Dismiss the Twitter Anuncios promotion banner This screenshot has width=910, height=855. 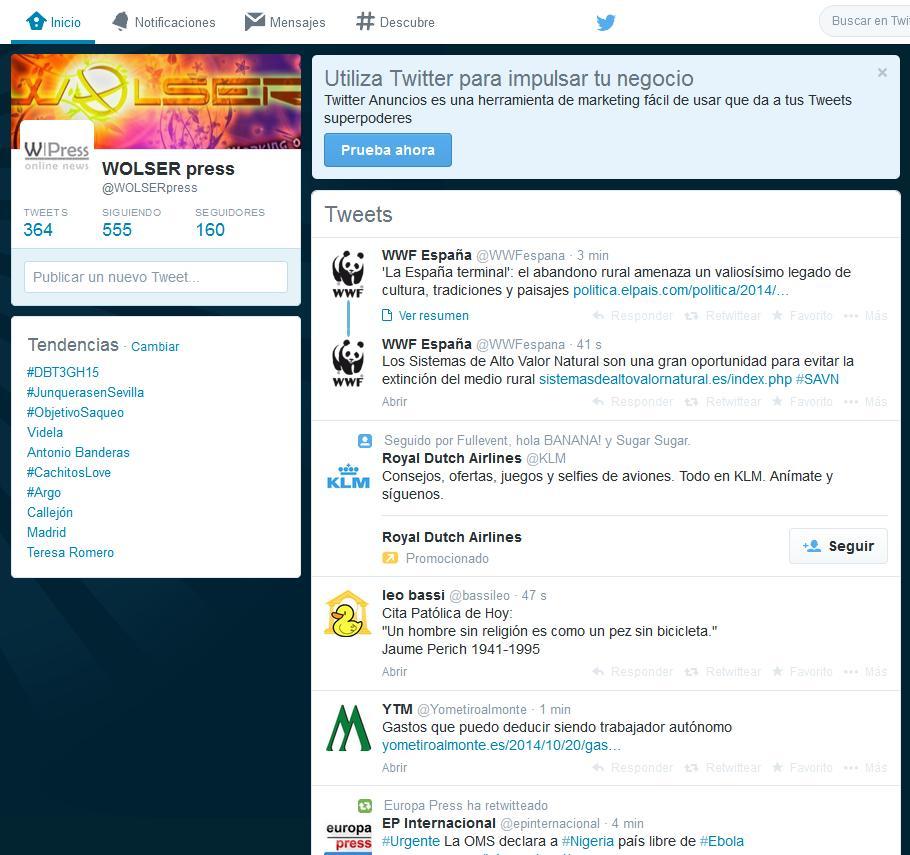[882, 72]
